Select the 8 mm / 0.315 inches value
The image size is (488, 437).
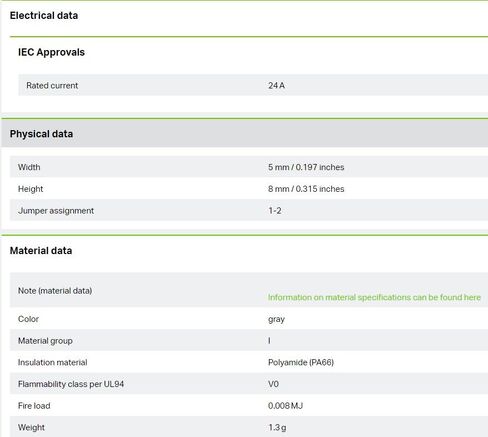coord(306,189)
